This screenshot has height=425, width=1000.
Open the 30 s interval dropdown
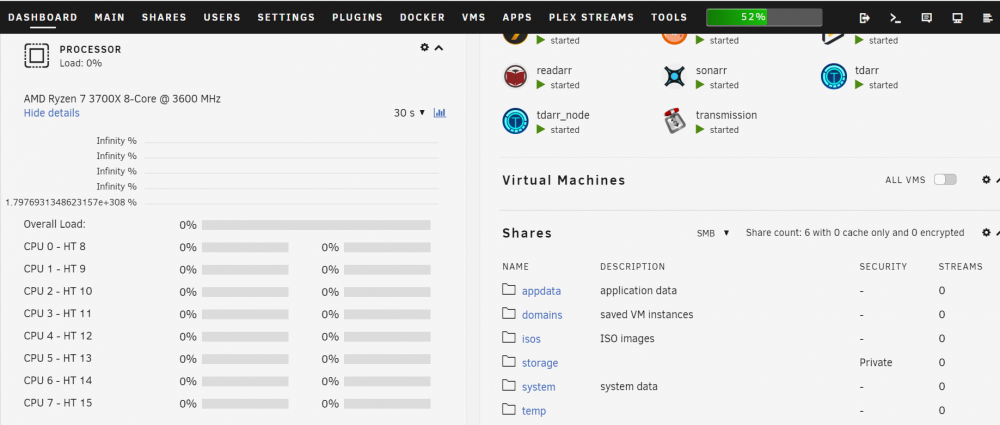[409, 113]
